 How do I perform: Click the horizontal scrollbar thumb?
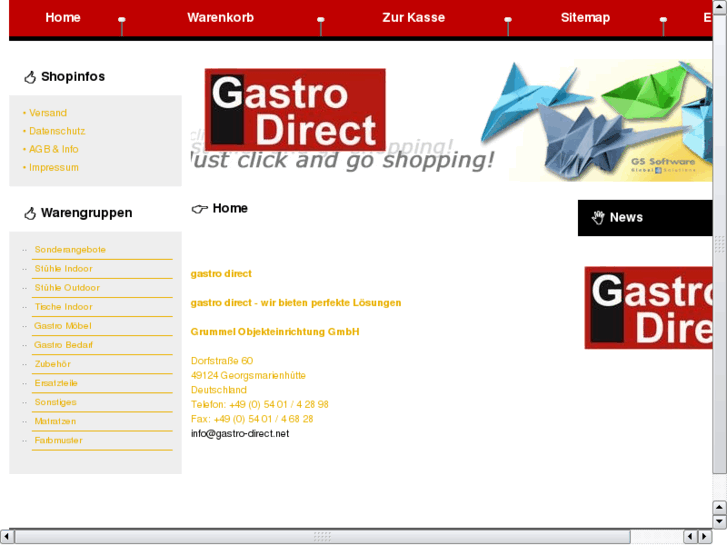(322, 536)
